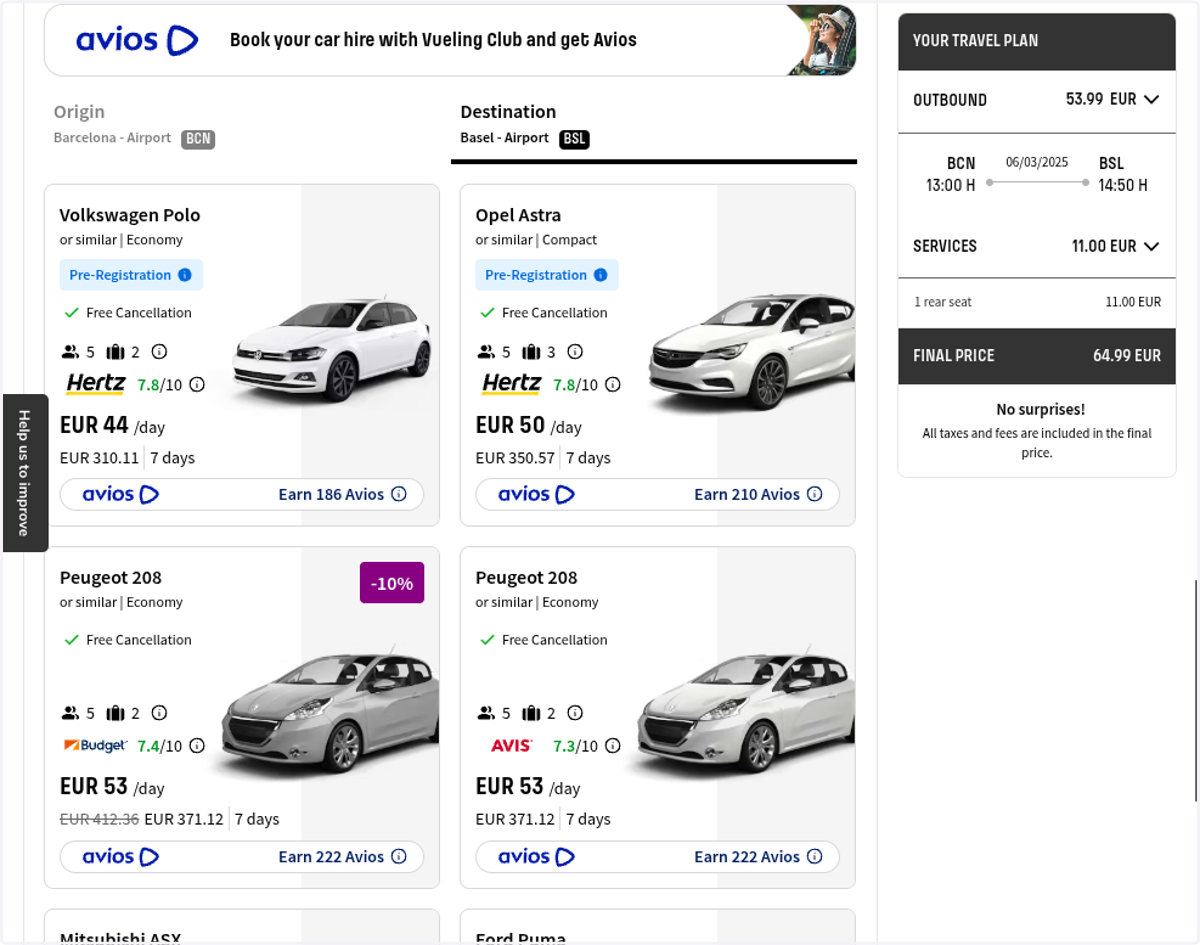1200x945 pixels.
Task: Click the passengers icon on Volkswagen Polo card
Action: pyautogui.click(x=70, y=352)
